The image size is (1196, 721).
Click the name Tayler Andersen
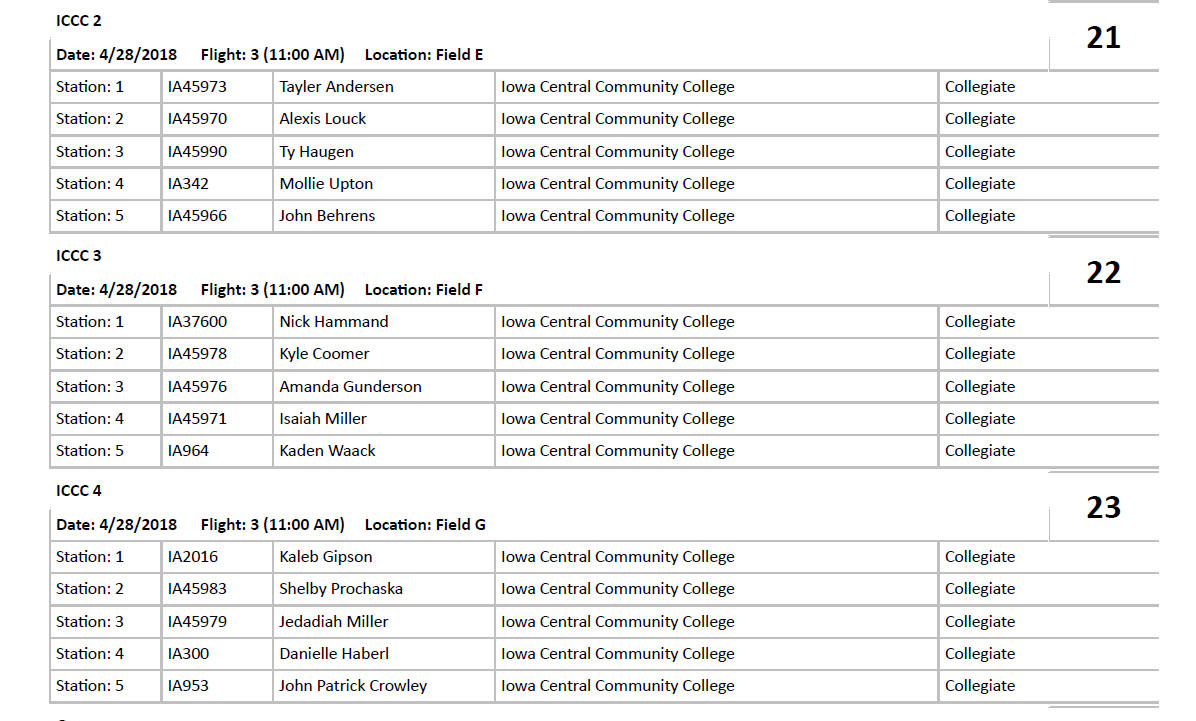coord(336,87)
